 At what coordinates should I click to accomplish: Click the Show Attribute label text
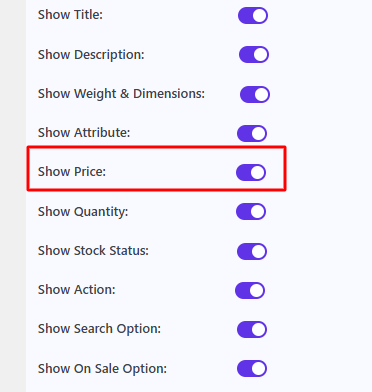[x=84, y=133]
